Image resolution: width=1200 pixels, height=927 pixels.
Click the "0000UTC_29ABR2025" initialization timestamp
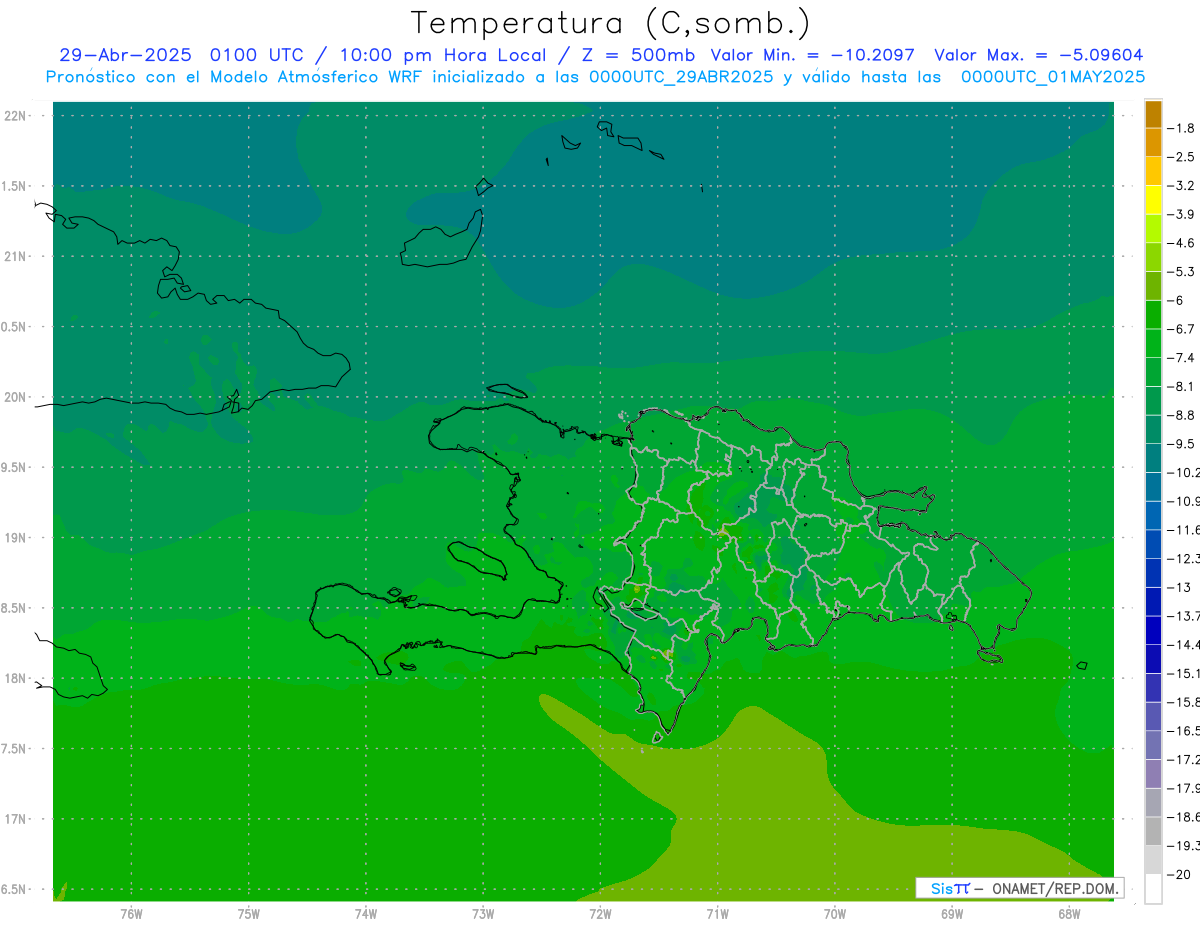pos(680,77)
